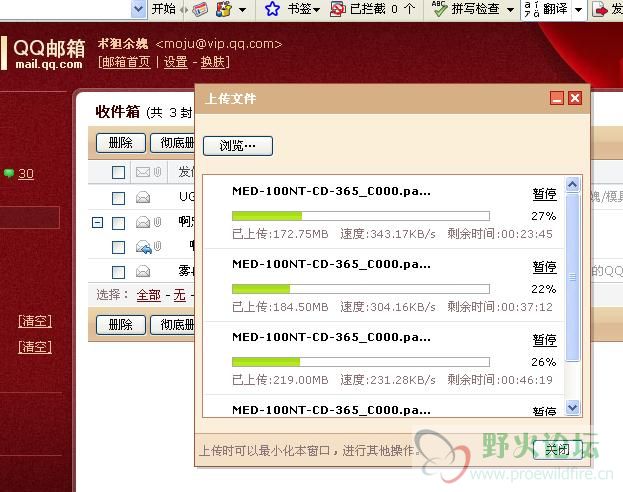Click 拼写检查 label in toolbar

tap(475, 9)
